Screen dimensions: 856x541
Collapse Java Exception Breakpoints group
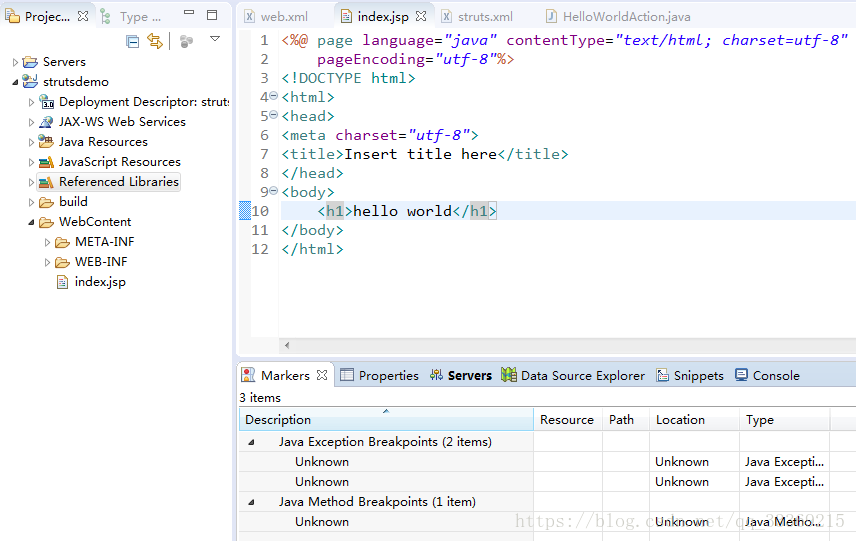(x=252, y=442)
